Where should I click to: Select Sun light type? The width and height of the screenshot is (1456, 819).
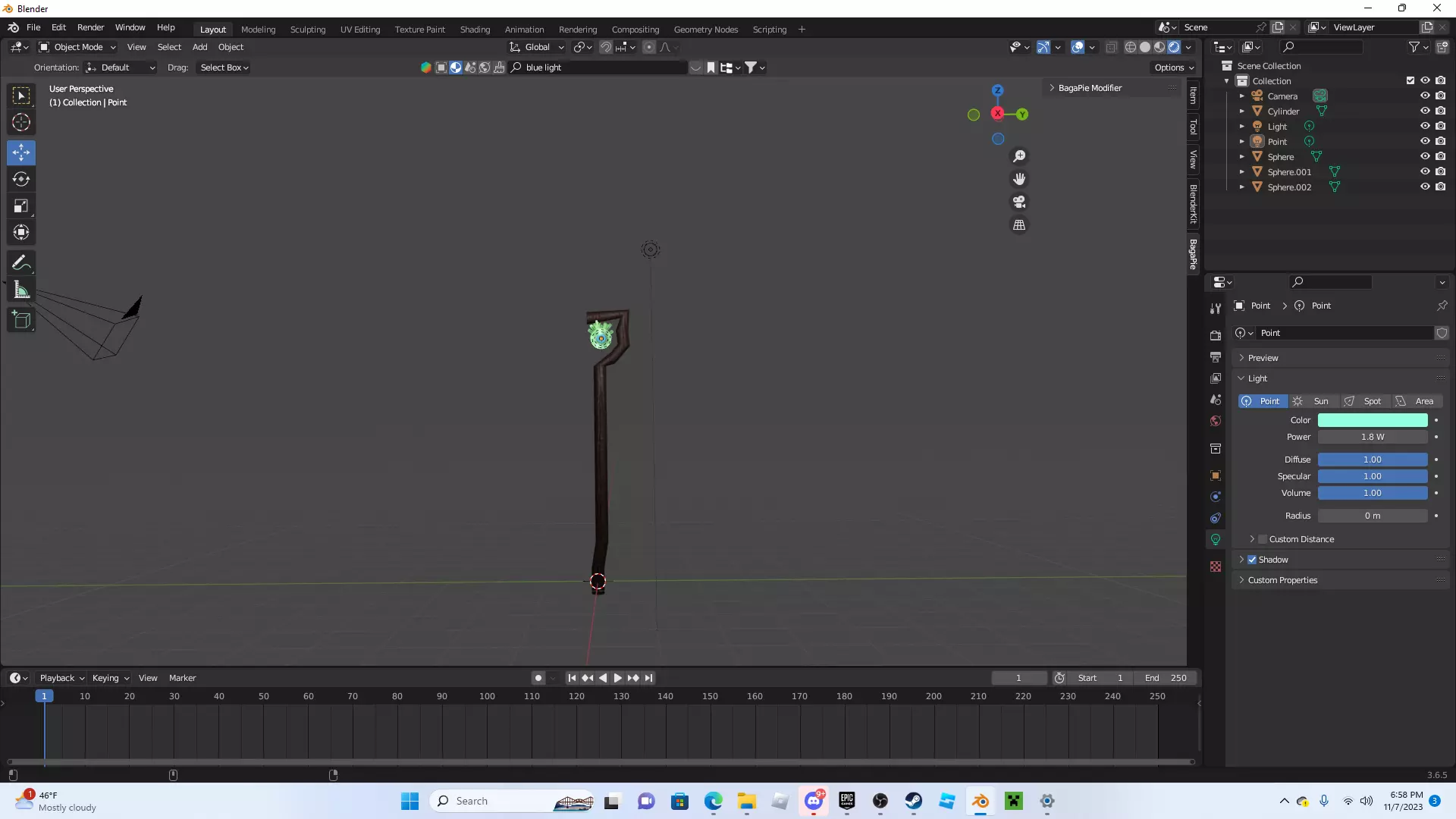[1313, 401]
